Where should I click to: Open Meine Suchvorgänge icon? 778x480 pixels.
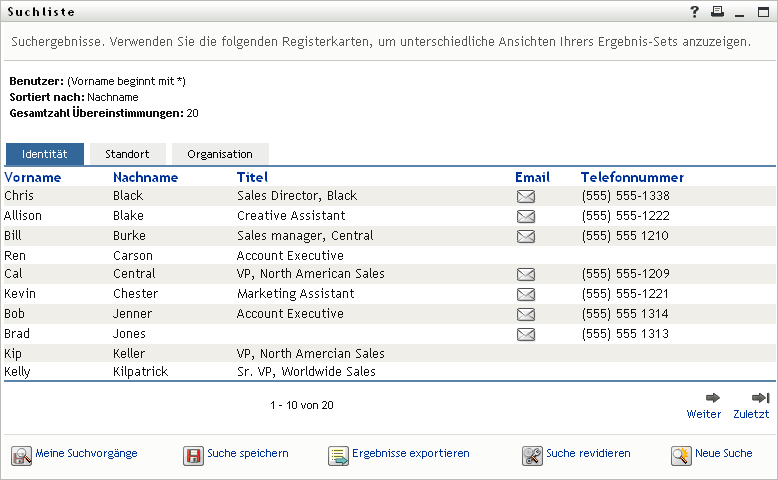tap(21, 455)
